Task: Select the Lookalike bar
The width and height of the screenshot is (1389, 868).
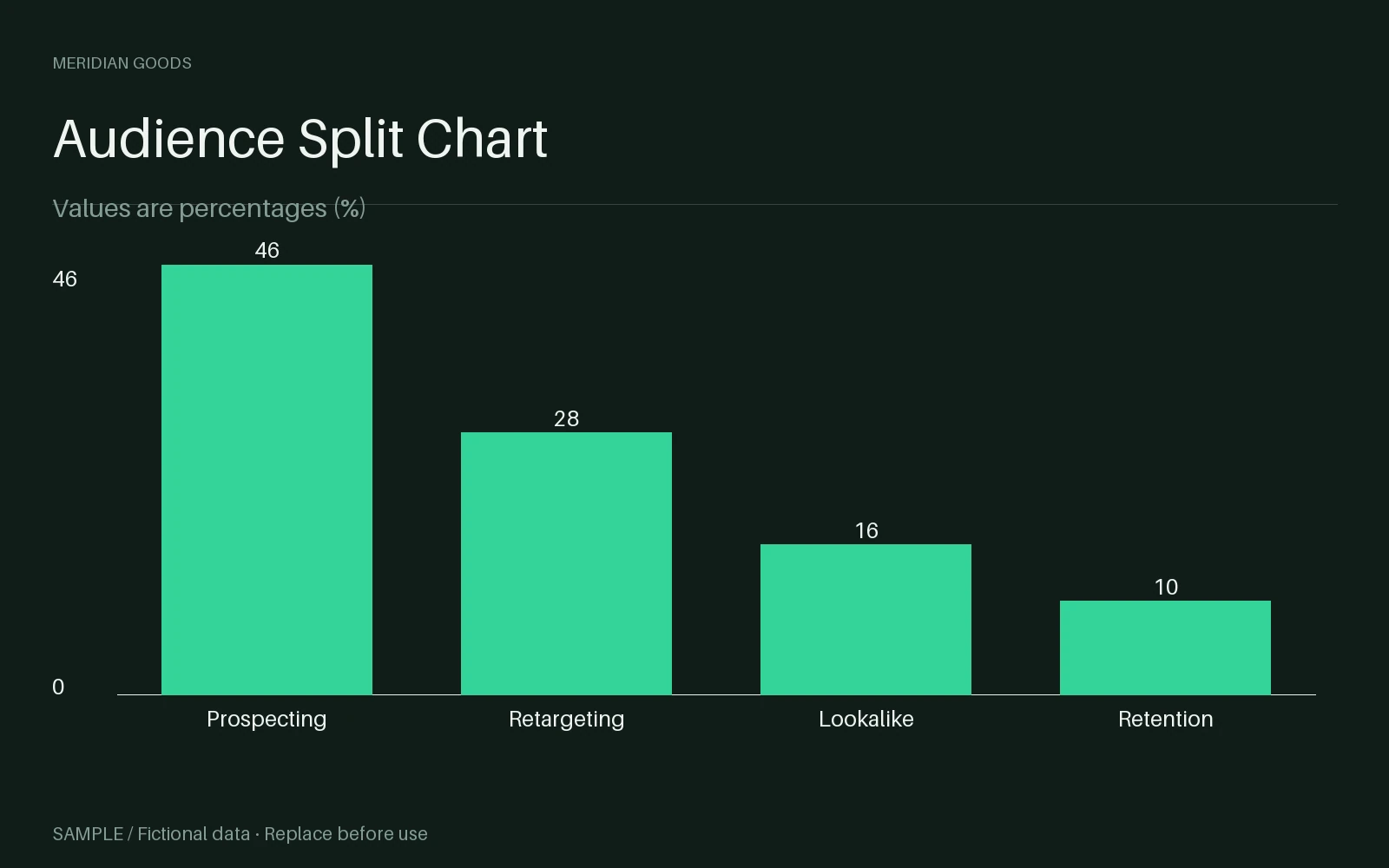Action: (x=866, y=619)
